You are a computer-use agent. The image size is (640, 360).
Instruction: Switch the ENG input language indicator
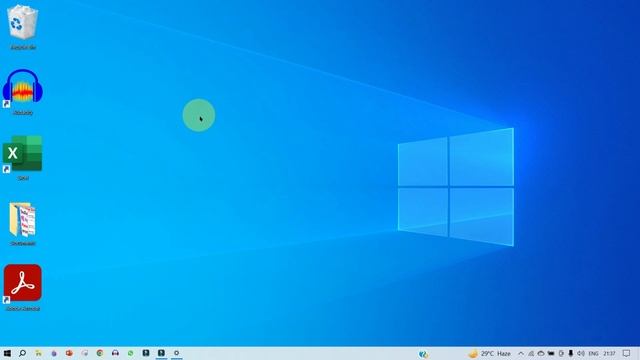click(x=593, y=353)
